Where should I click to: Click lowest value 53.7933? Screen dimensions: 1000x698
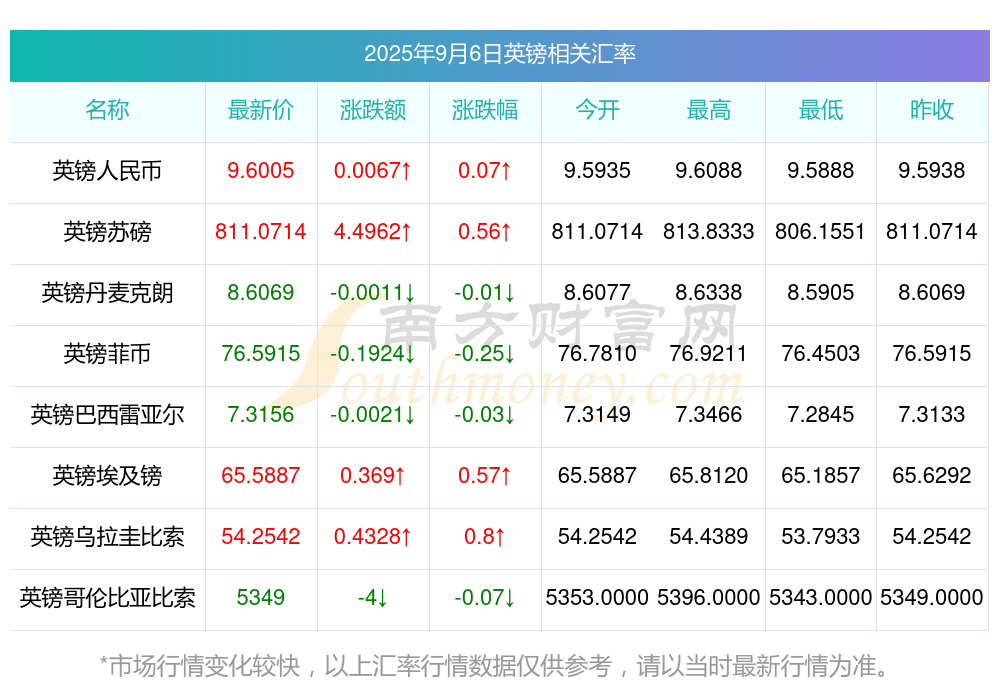coord(821,537)
